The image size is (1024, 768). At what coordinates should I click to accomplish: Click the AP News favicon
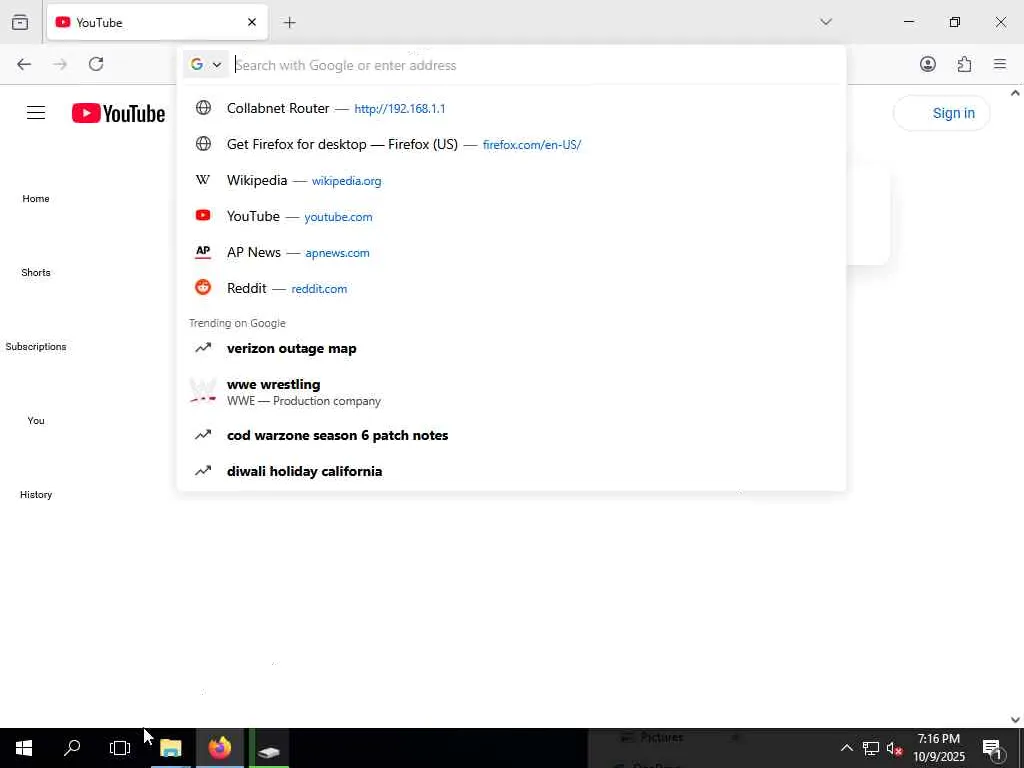click(x=203, y=251)
